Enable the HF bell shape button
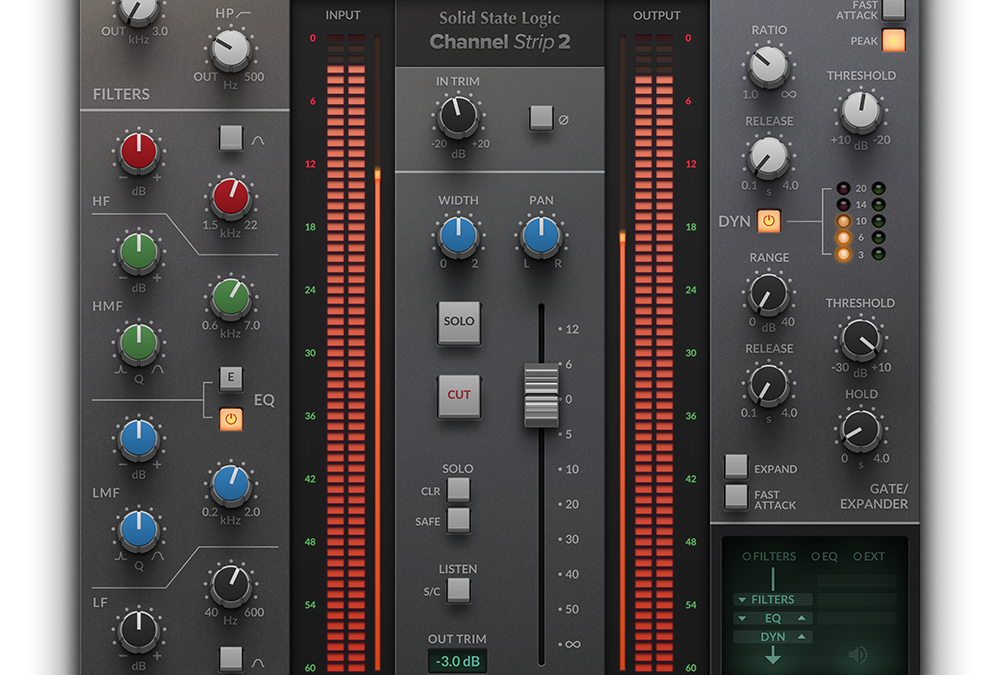The width and height of the screenshot is (1000, 675). [231, 138]
